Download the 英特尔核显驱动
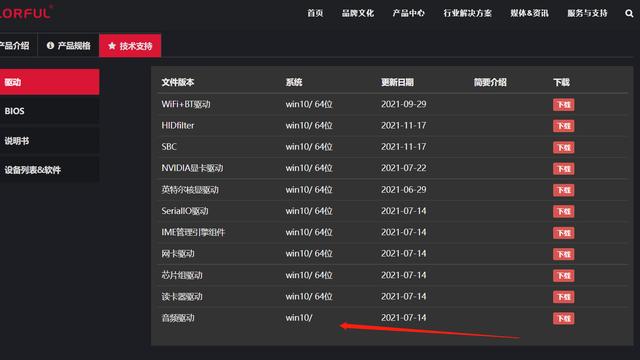 564,190
